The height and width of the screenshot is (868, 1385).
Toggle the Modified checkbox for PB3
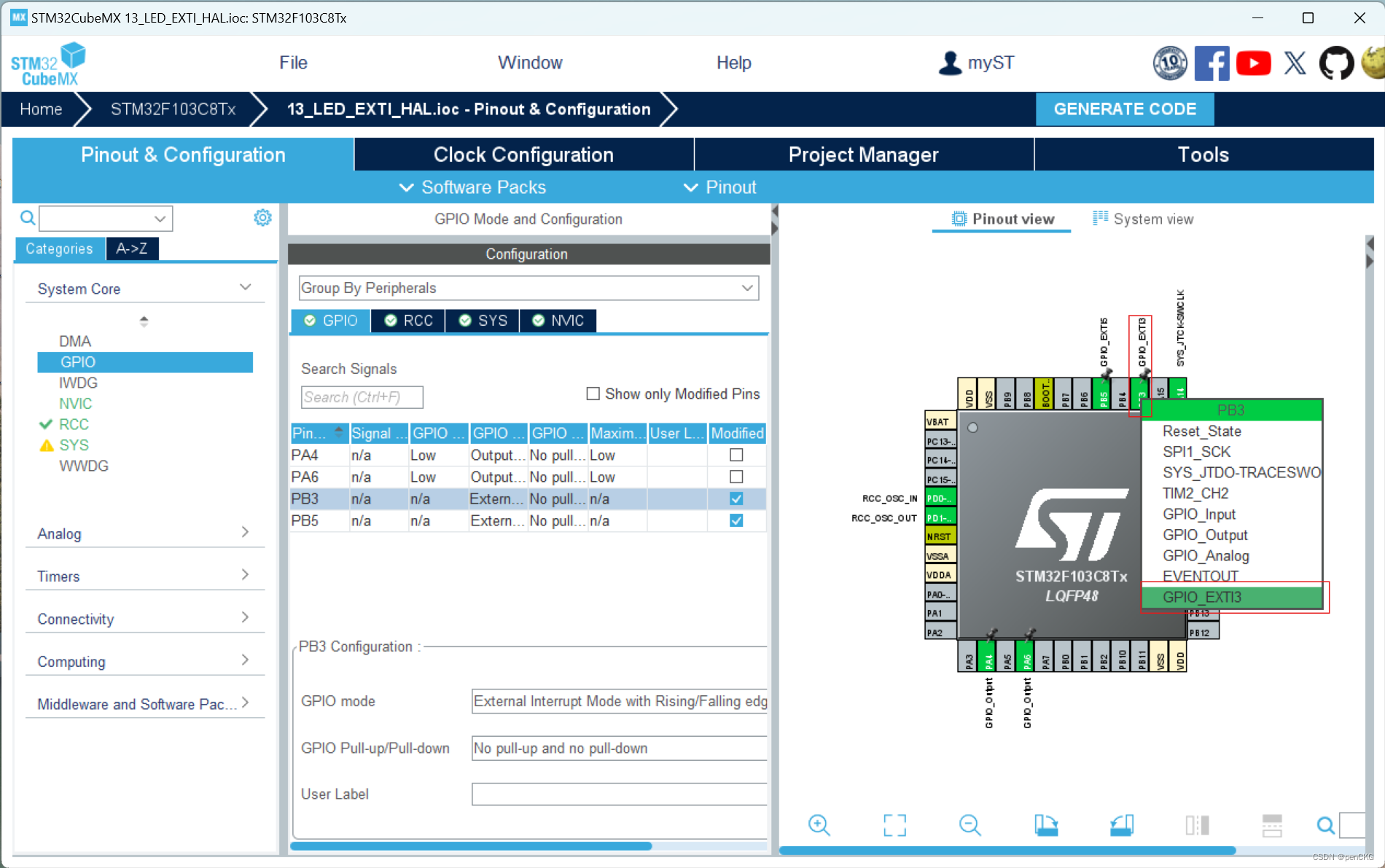click(x=736, y=498)
